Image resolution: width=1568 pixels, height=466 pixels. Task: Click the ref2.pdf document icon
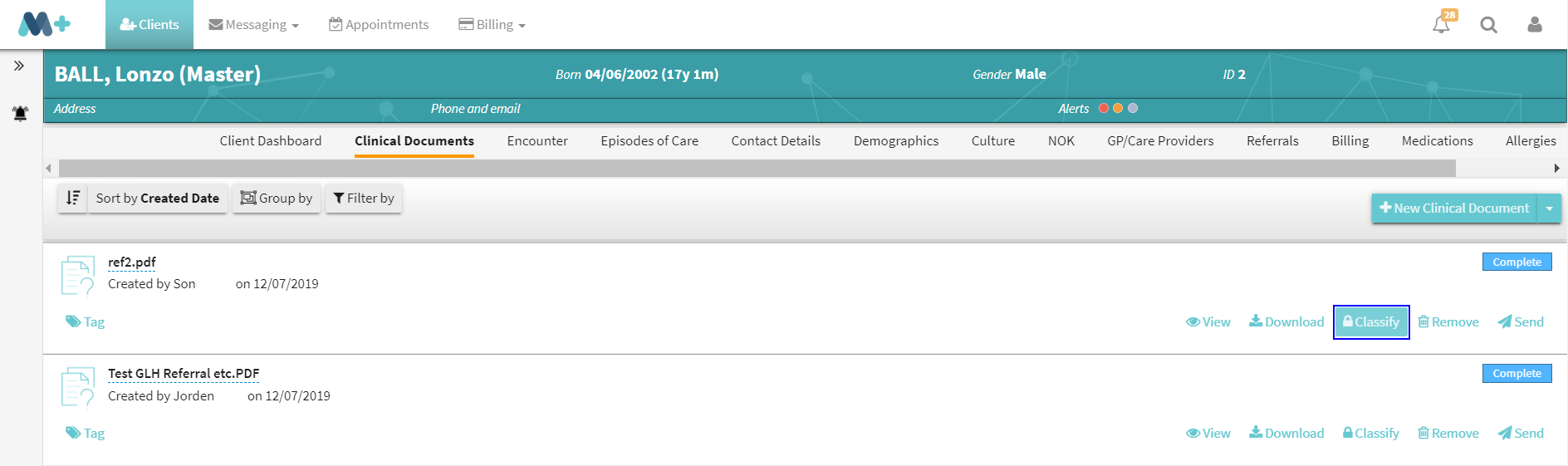77,276
